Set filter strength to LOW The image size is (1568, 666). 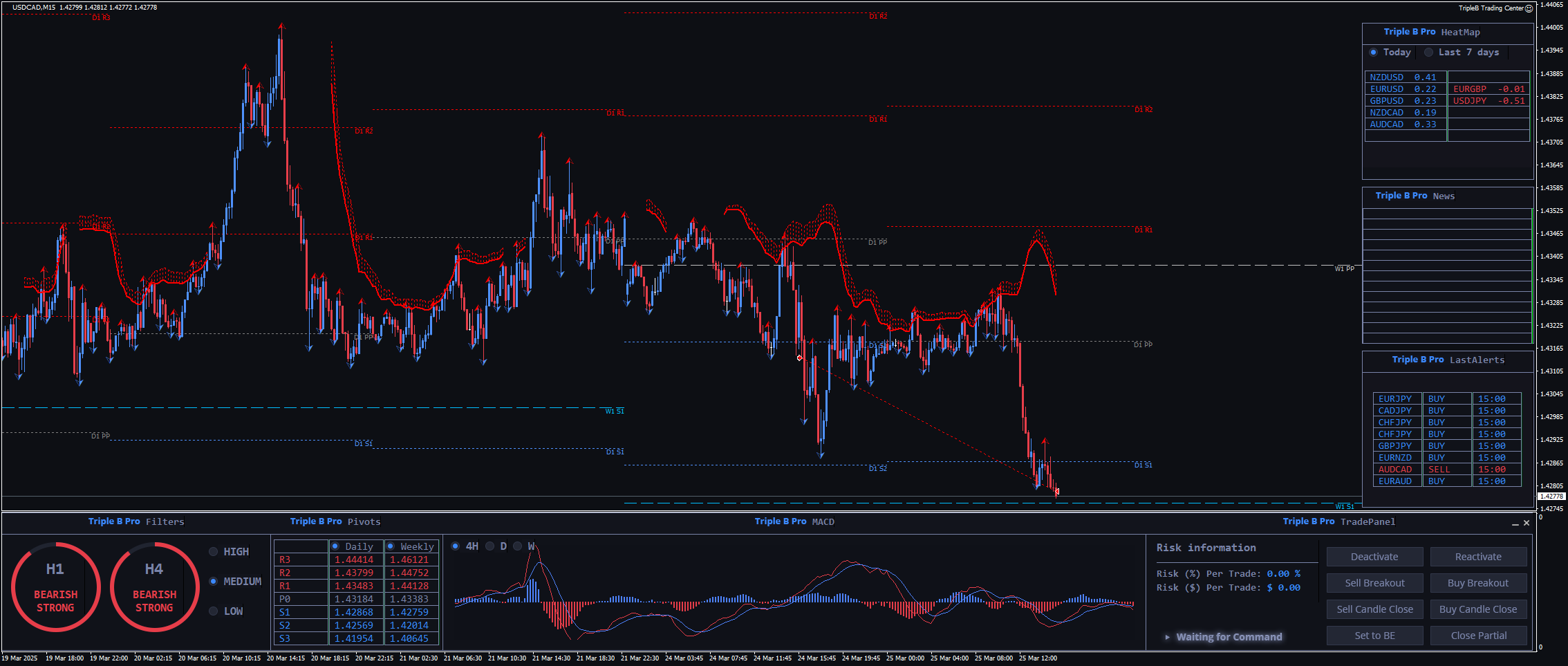[214, 611]
